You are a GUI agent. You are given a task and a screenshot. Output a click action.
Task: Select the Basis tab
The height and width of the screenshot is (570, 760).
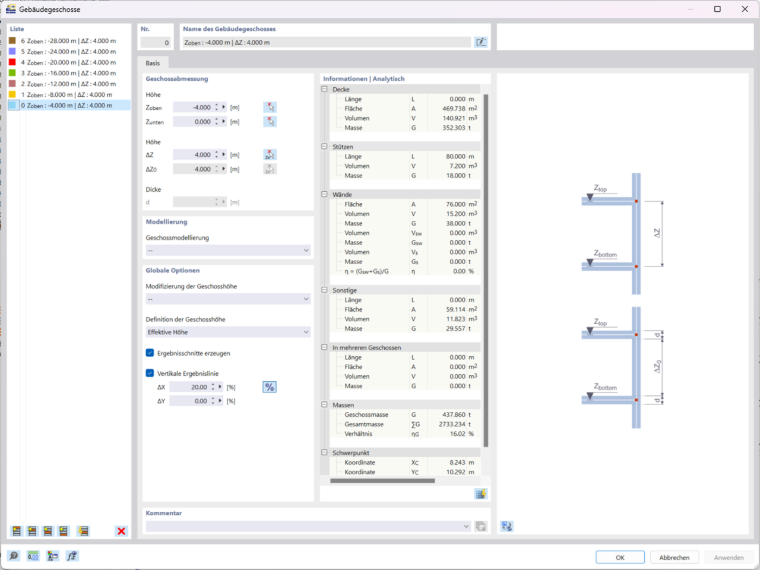click(153, 63)
